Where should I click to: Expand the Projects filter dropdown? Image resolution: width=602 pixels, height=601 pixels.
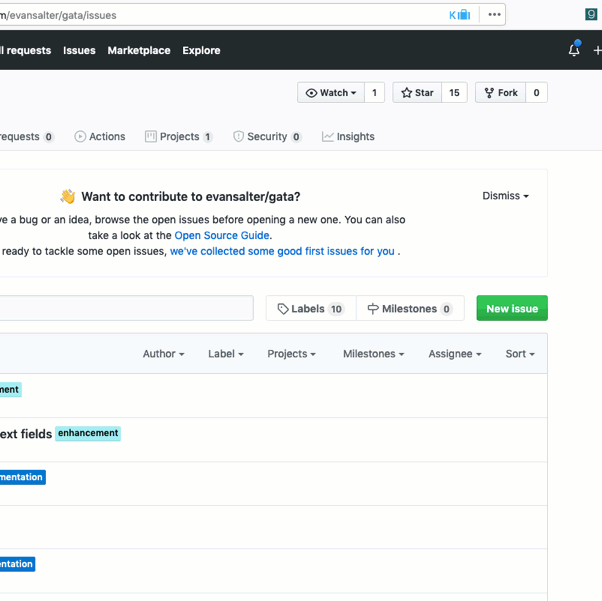(x=291, y=354)
